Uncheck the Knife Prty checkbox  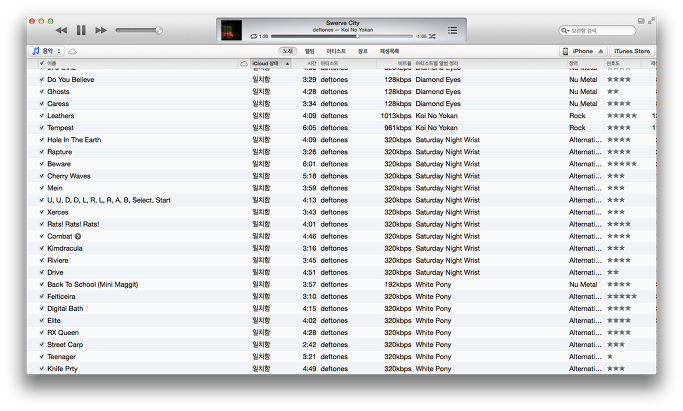point(42,369)
